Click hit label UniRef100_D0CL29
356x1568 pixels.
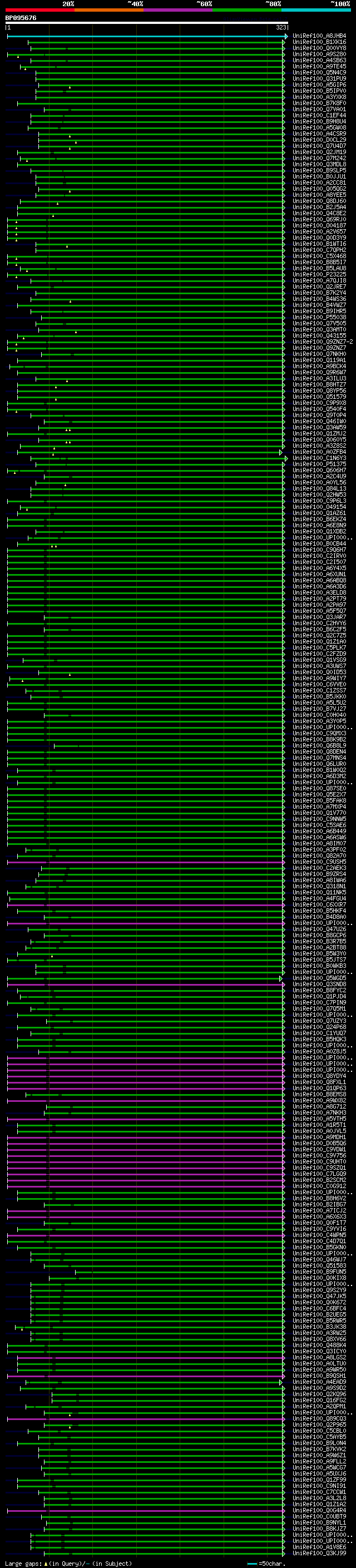[x=319, y=140]
